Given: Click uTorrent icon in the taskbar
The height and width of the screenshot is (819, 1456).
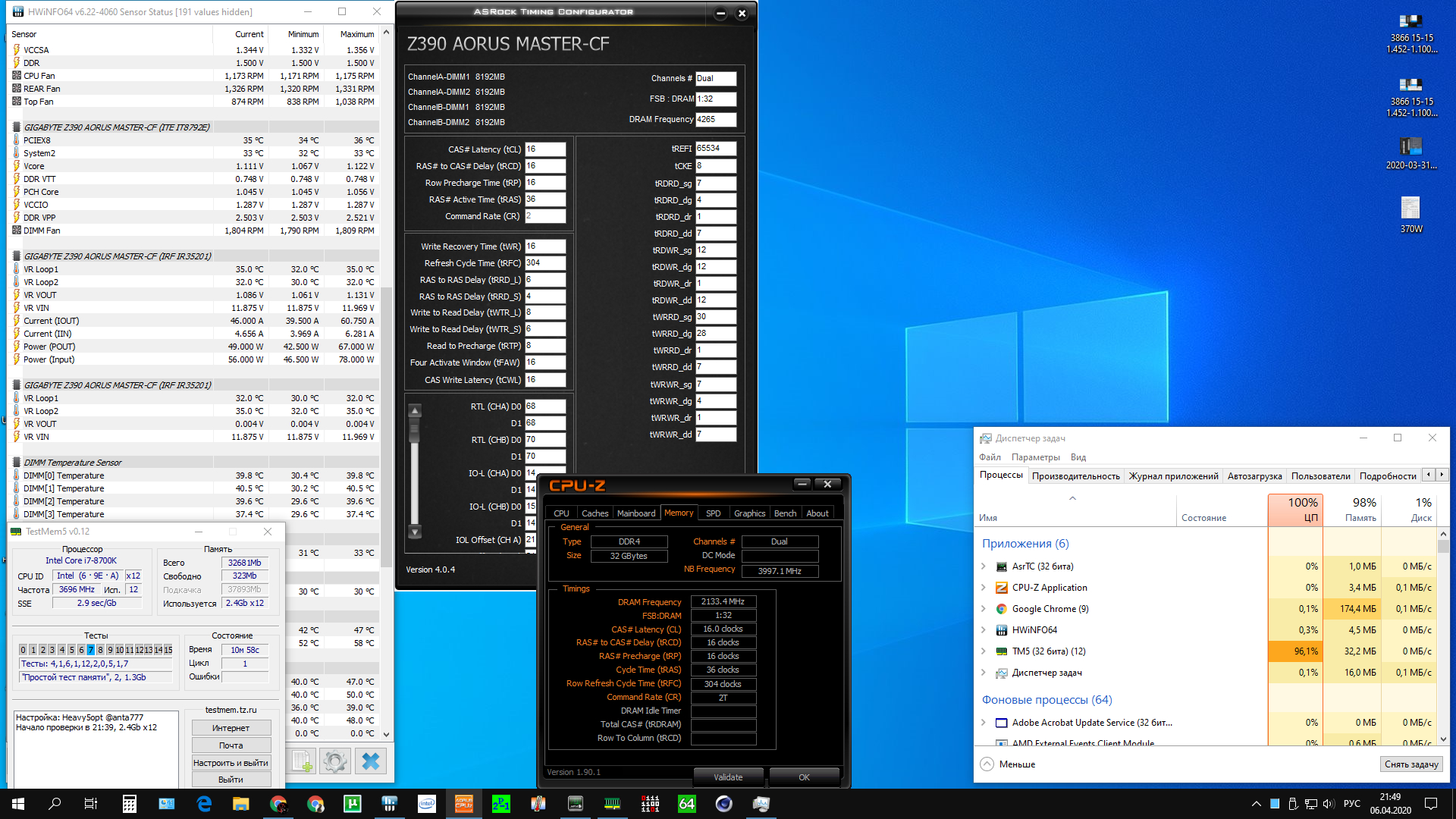Looking at the screenshot, I should pyautogui.click(x=353, y=804).
